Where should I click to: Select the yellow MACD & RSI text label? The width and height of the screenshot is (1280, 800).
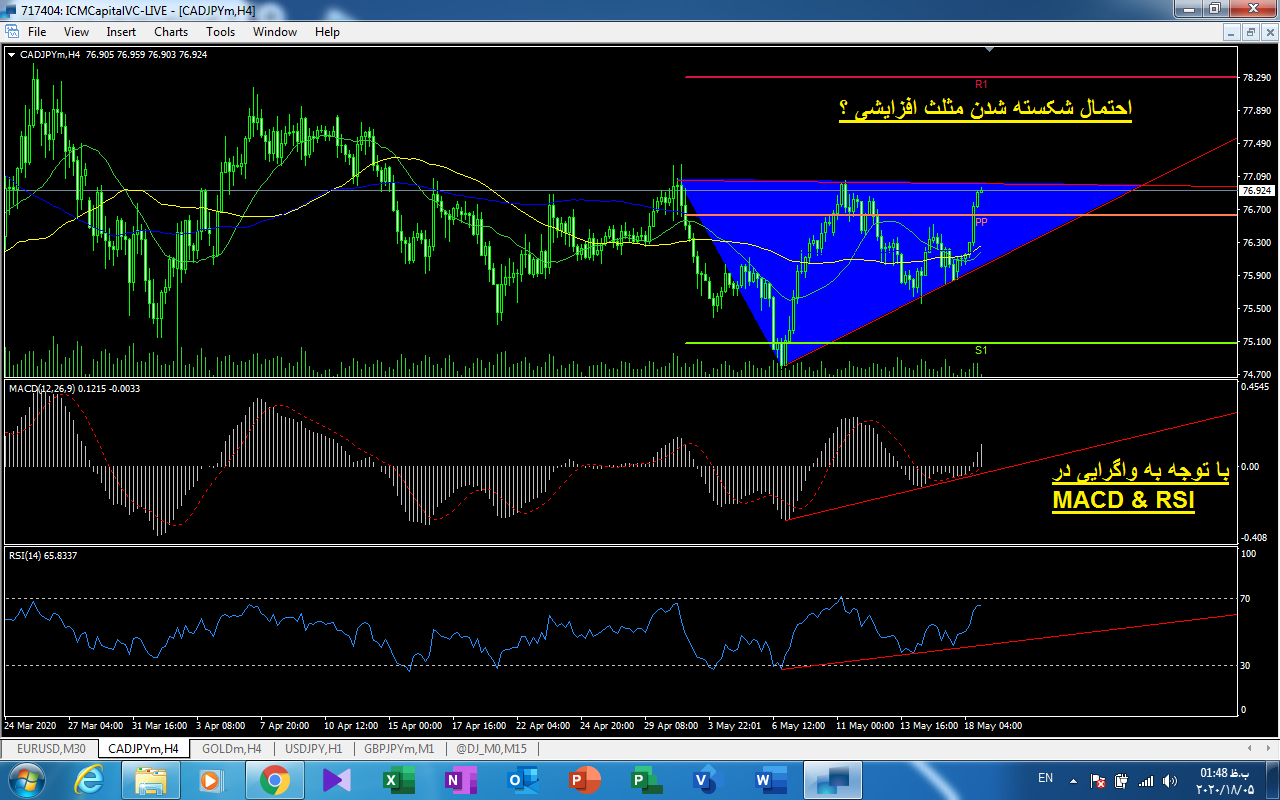(x=1123, y=501)
